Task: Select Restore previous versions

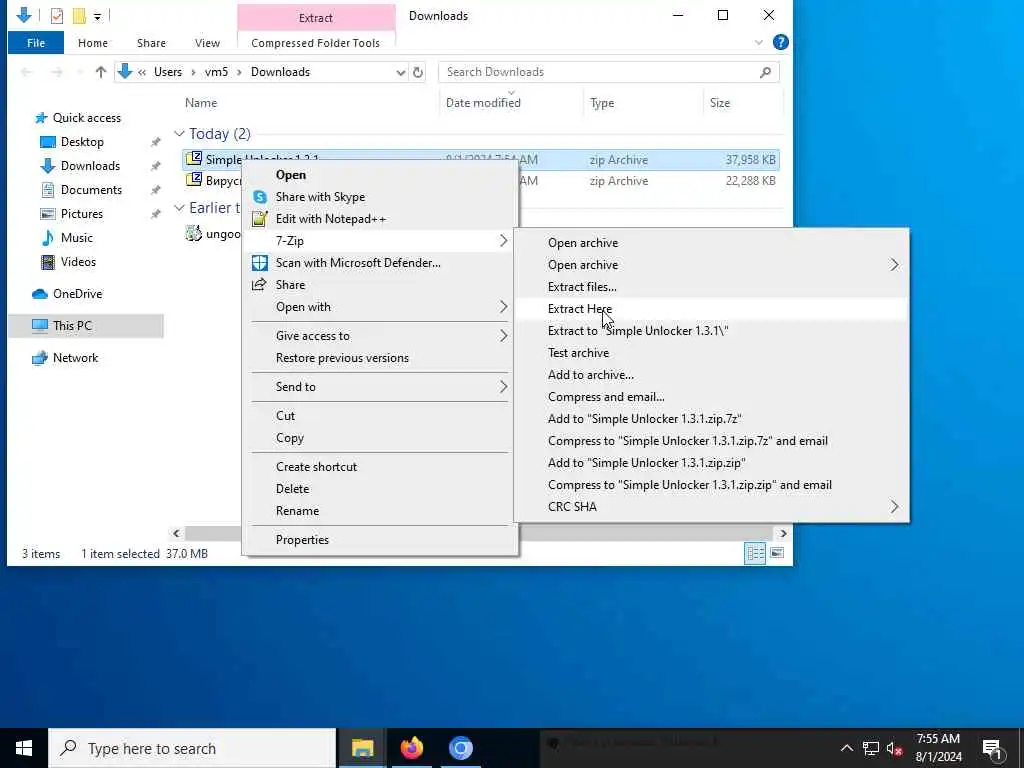Action: [x=380, y=358]
